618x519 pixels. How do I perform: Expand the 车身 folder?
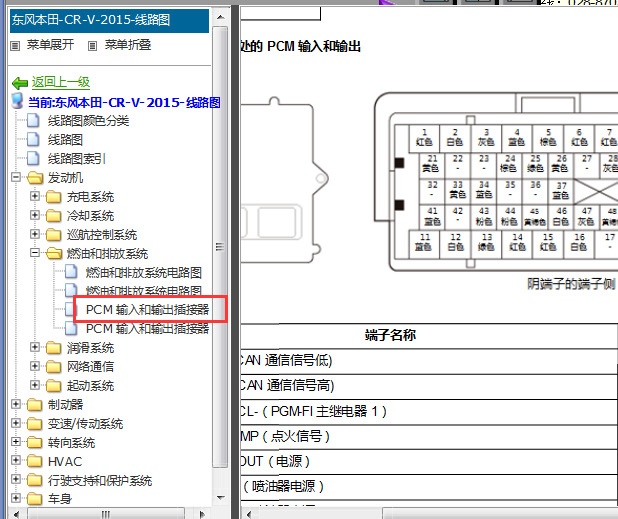click(x=16, y=498)
